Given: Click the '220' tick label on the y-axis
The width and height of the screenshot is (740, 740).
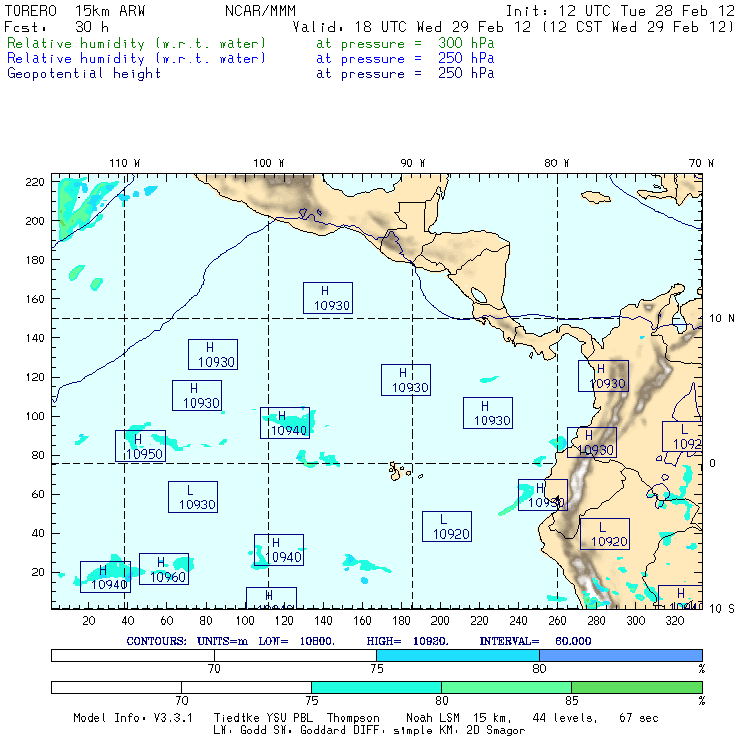Looking at the screenshot, I should coord(35,182).
